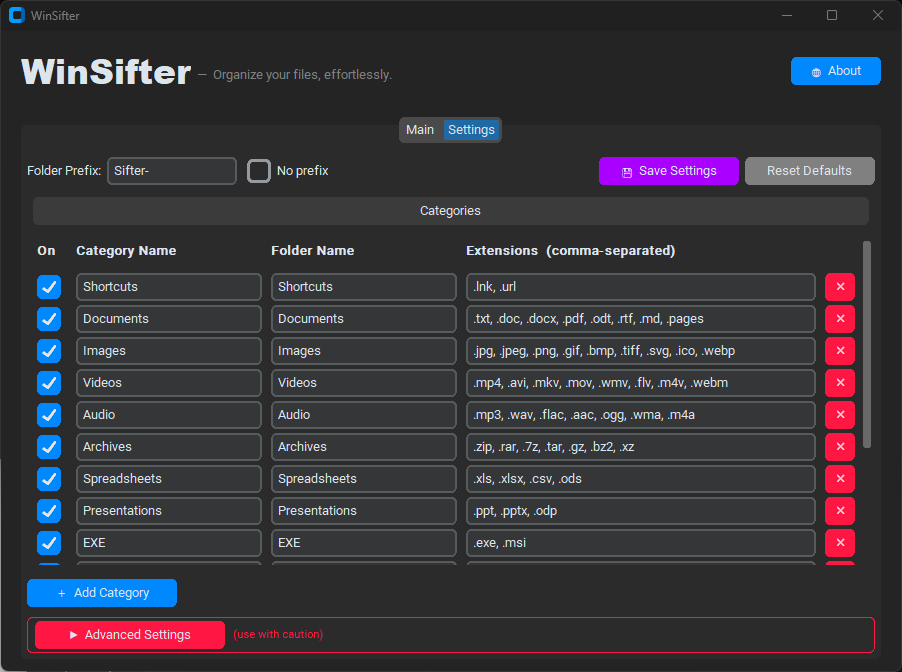This screenshot has height=672, width=902.
Task: Edit the Documents folder name field
Action: coord(364,319)
